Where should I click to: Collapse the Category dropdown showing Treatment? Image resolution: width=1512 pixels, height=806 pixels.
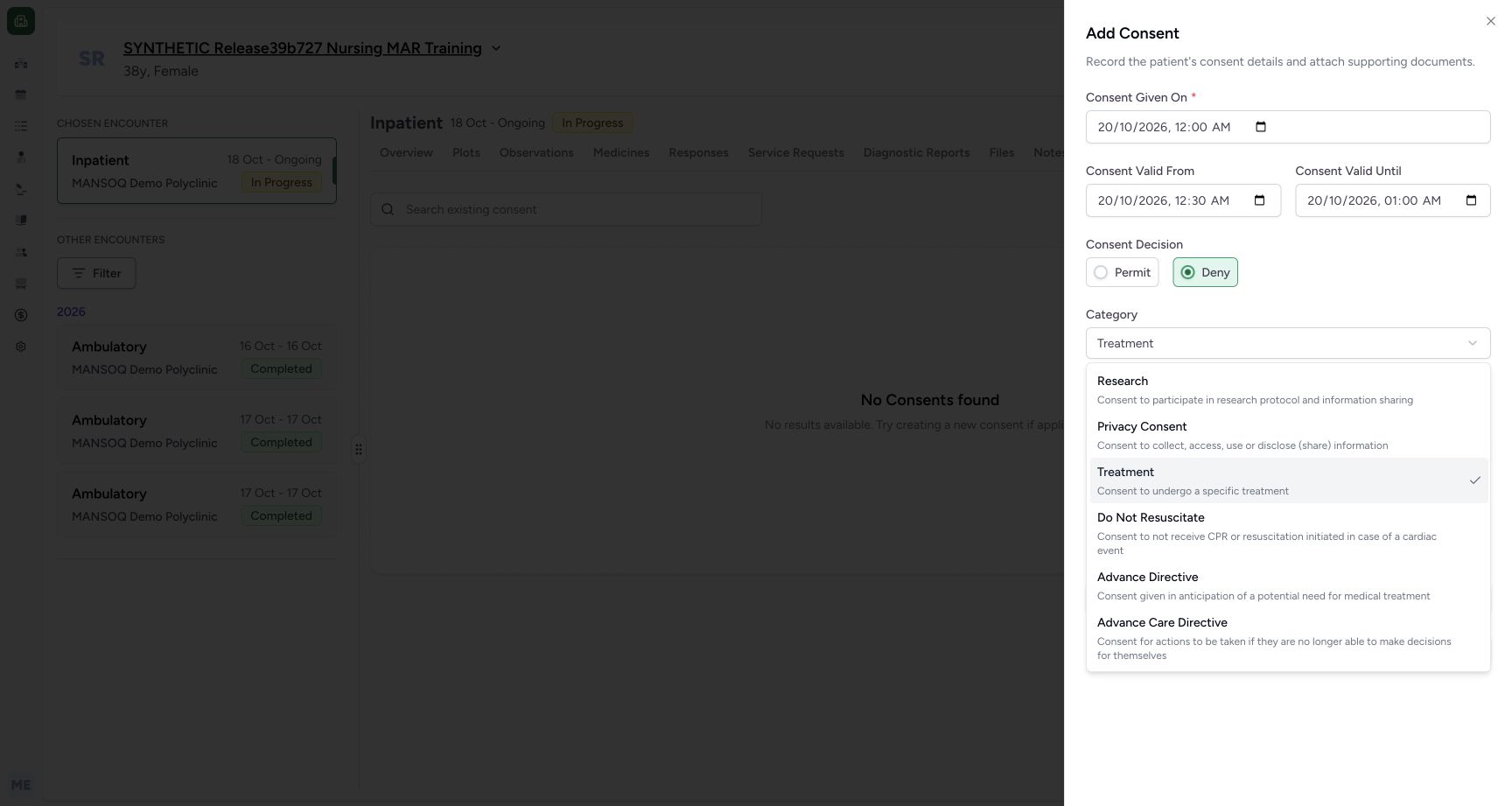(x=1288, y=343)
